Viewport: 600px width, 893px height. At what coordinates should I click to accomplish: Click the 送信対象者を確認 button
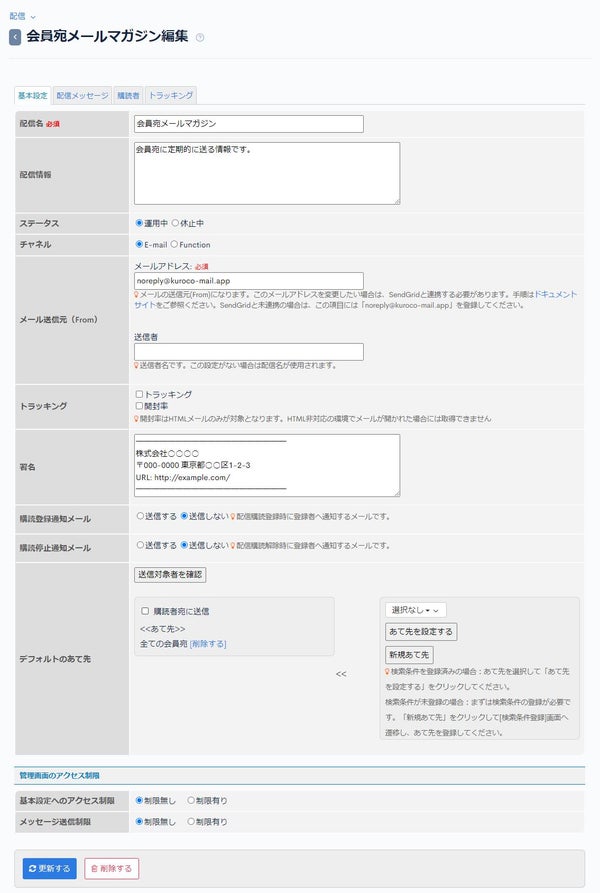coord(170,575)
